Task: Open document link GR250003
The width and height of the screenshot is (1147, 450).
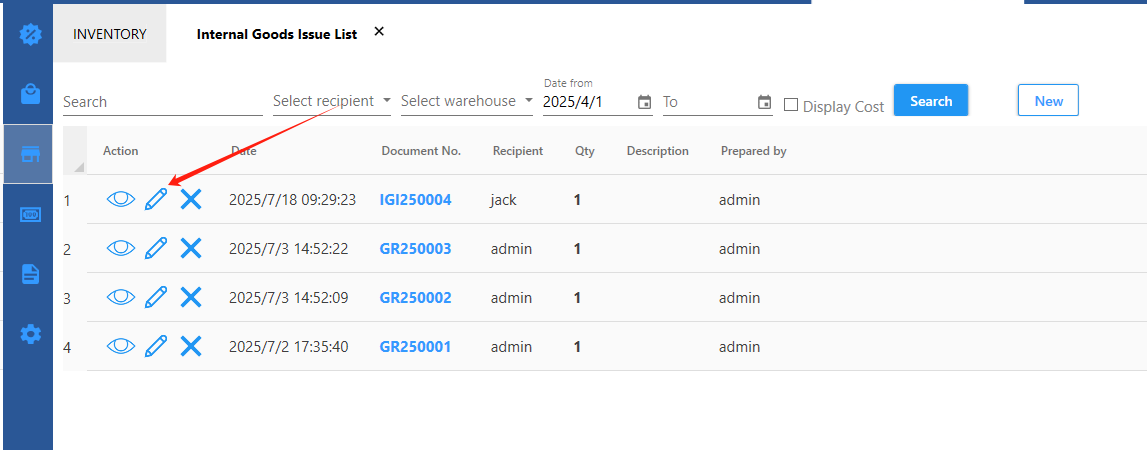Action: [415, 249]
